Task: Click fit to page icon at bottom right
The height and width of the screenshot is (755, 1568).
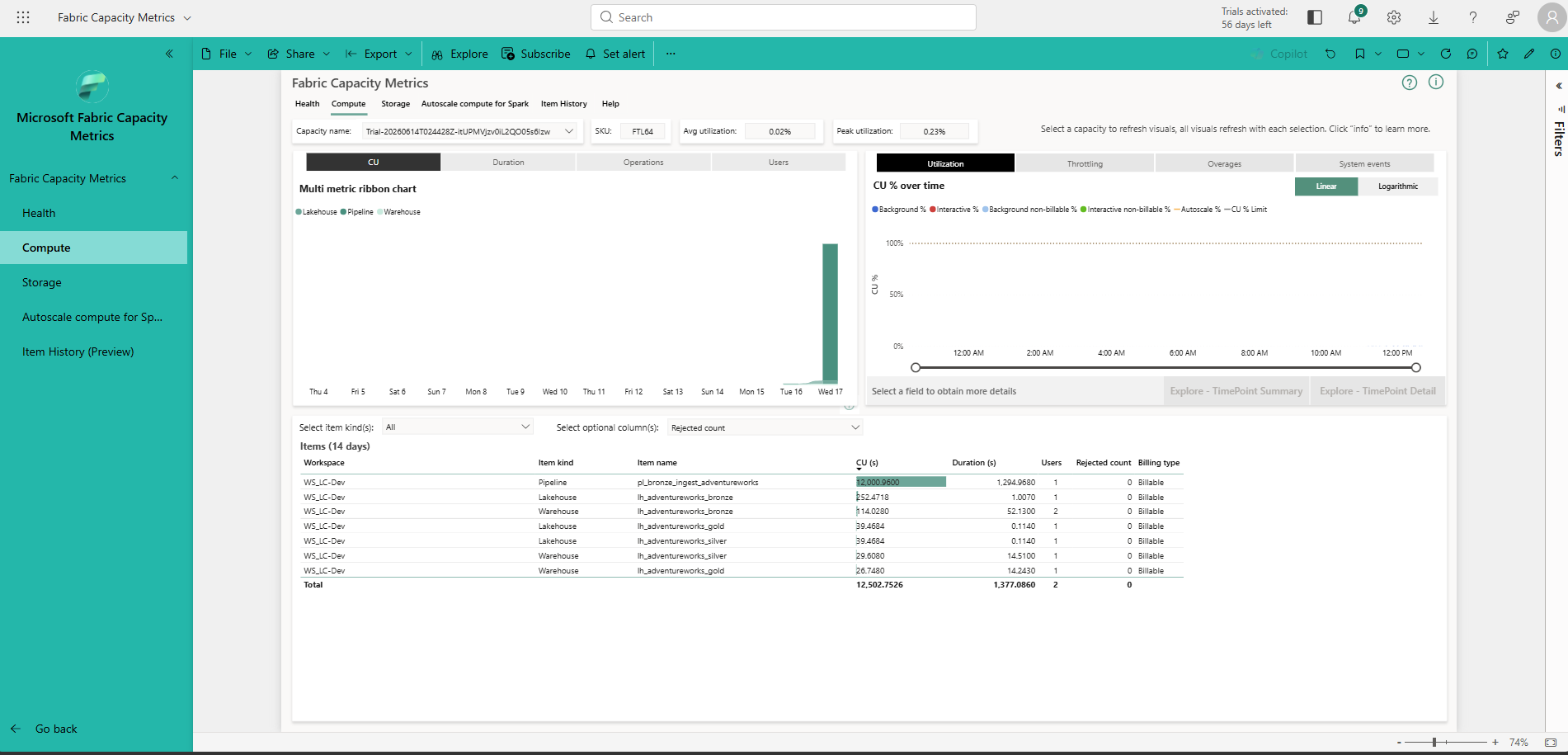Action: [1551, 743]
